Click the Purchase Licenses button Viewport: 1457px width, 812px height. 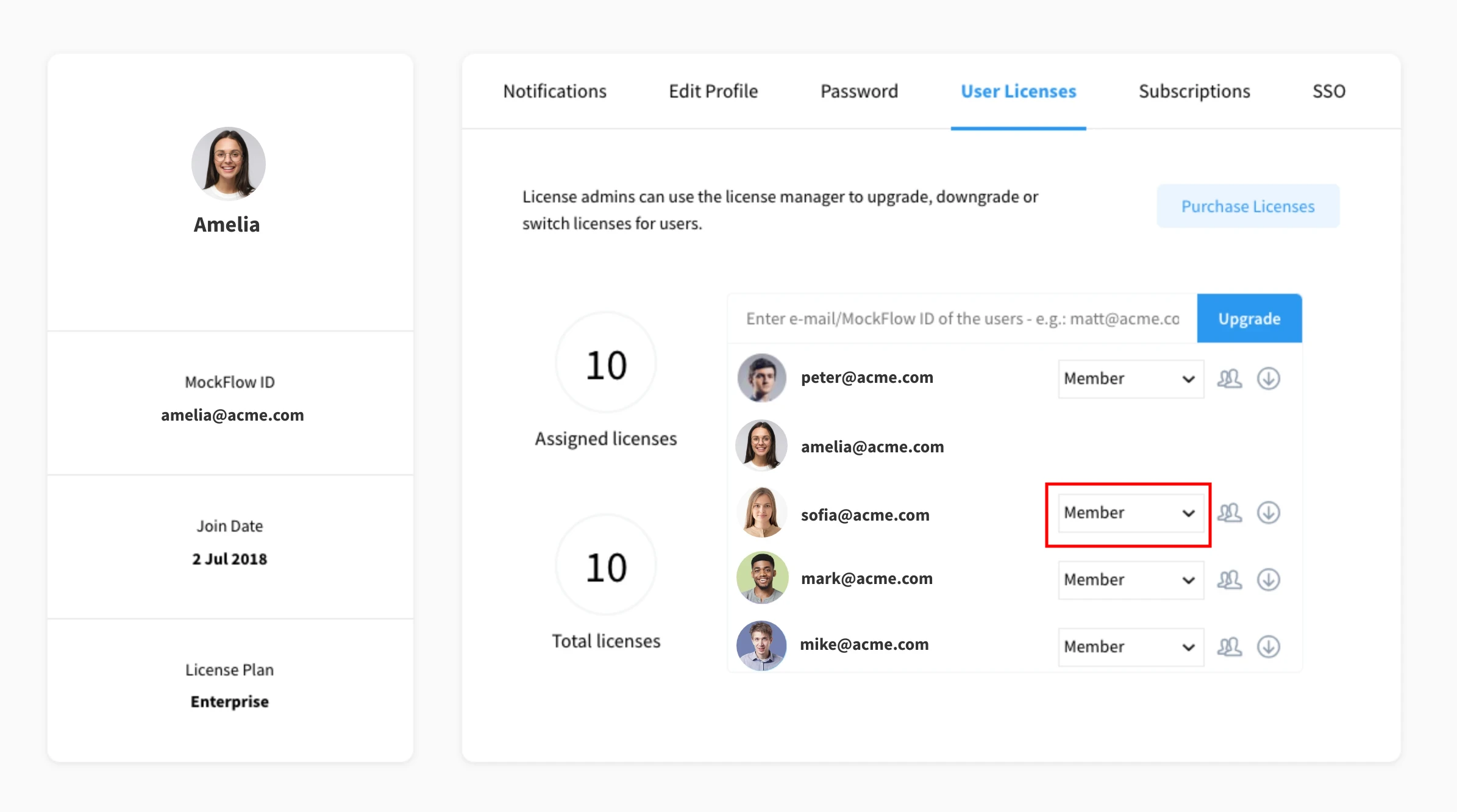point(1248,206)
